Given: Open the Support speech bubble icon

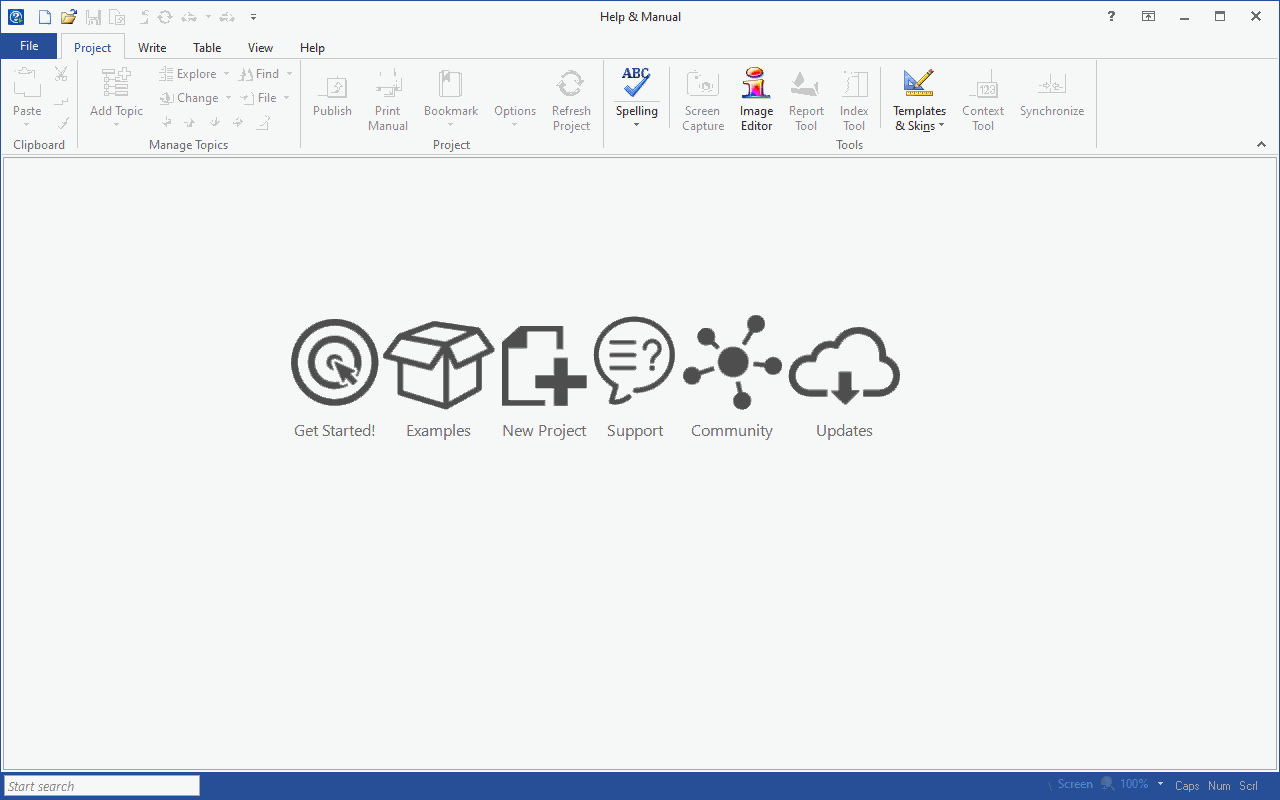Looking at the screenshot, I should [x=635, y=360].
